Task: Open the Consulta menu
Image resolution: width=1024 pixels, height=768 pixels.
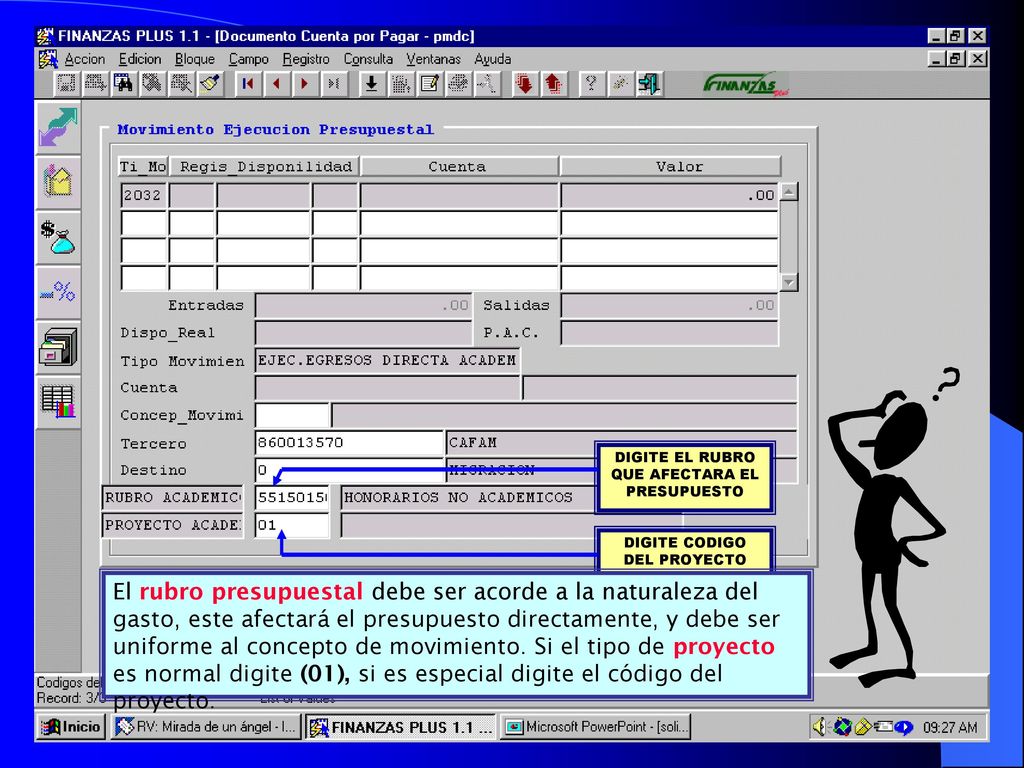Action: click(368, 59)
